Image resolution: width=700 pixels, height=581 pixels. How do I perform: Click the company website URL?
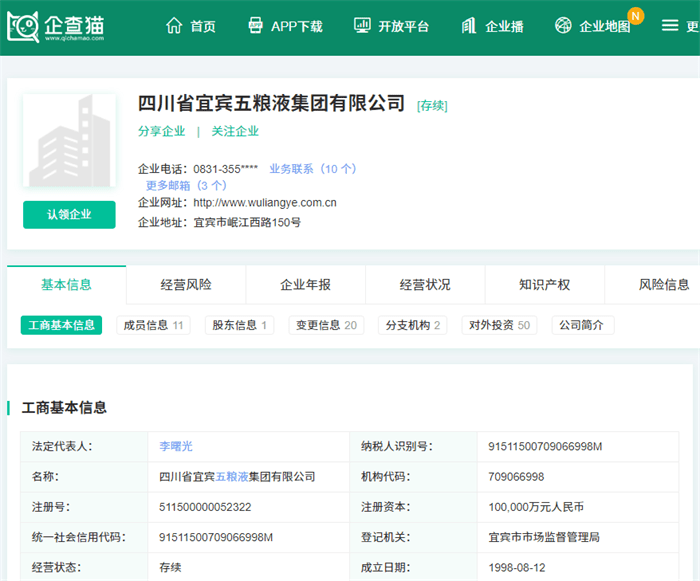tap(265, 203)
